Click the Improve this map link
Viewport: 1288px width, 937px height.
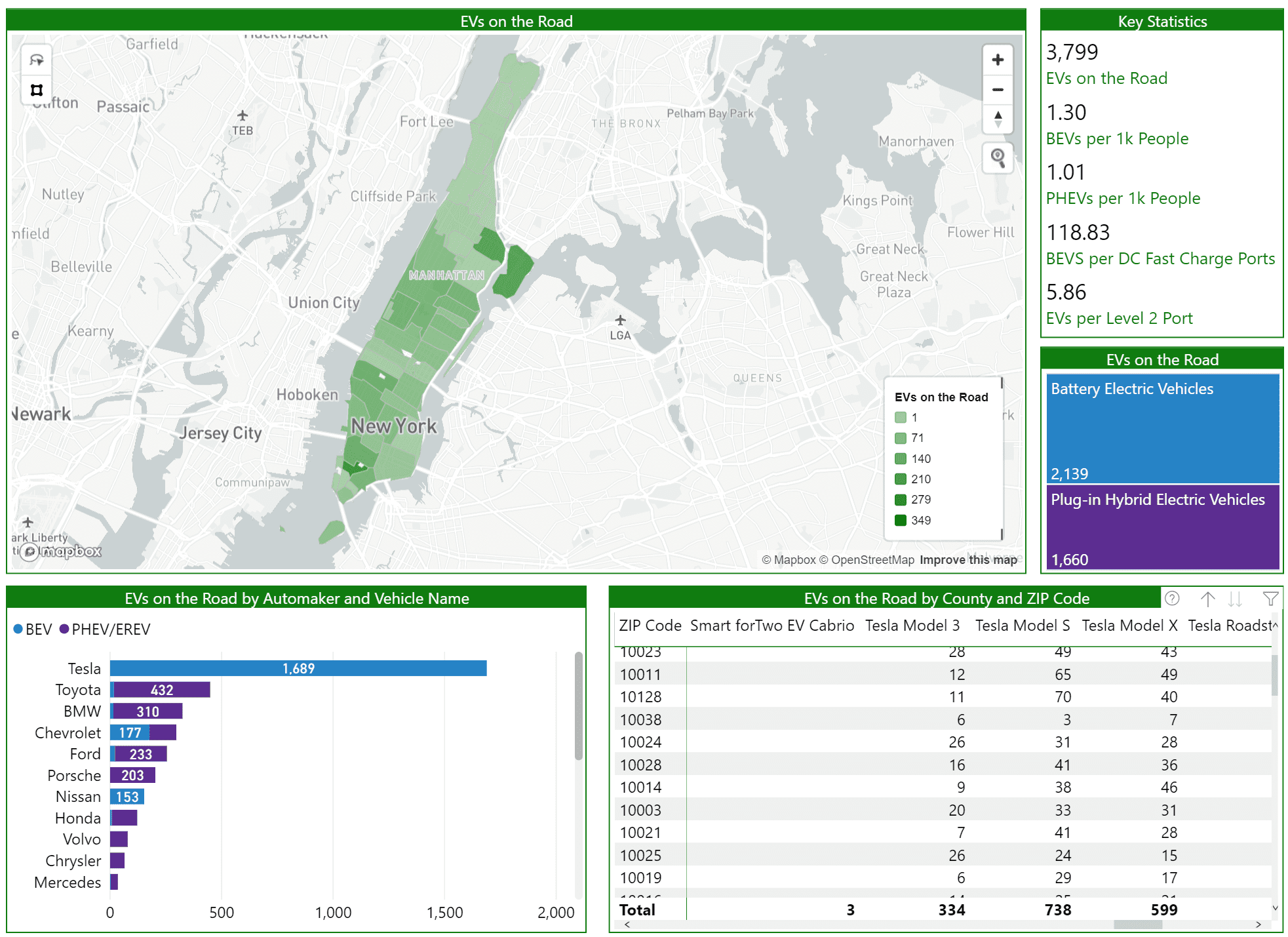coord(968,560)
